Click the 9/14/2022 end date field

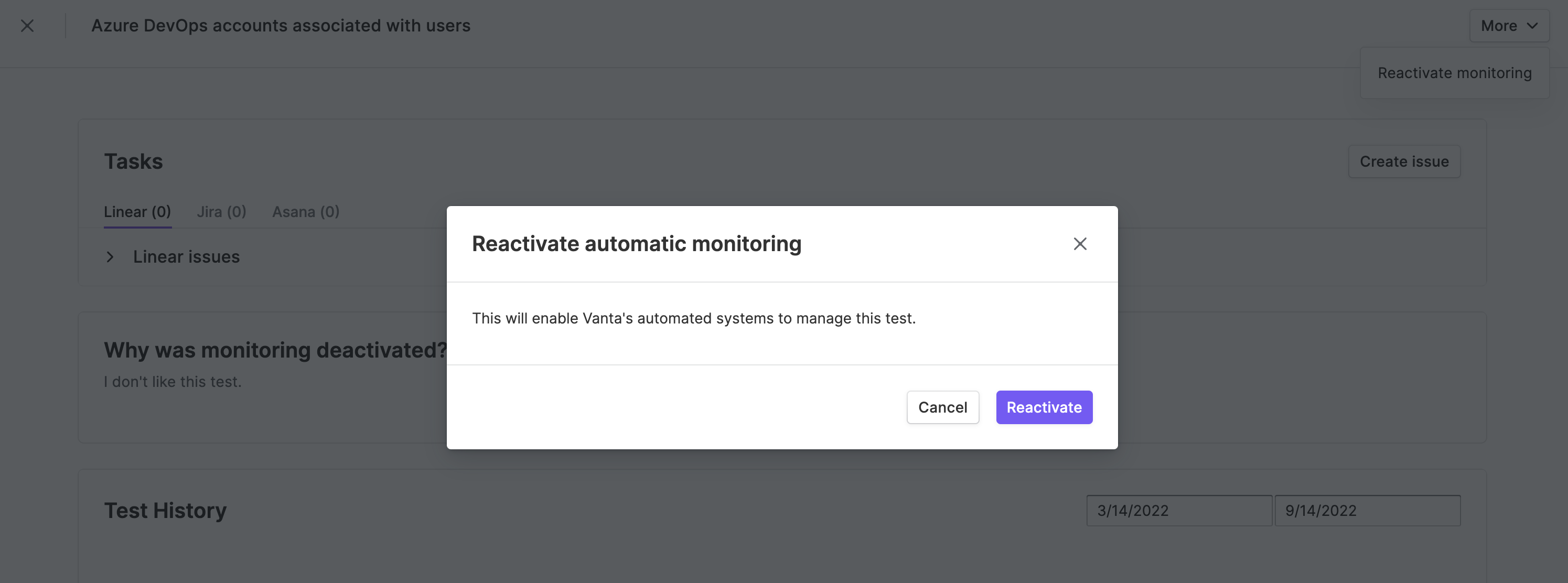tap(1367, 510)
